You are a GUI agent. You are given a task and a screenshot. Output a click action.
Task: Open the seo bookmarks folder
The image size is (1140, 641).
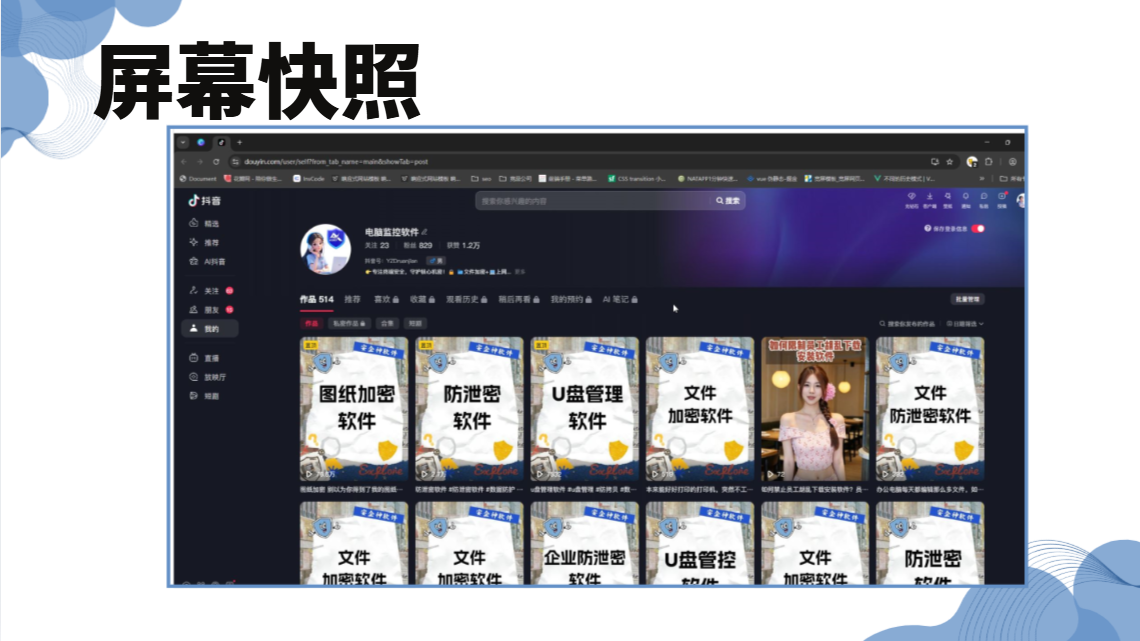[x=481, y=178]
